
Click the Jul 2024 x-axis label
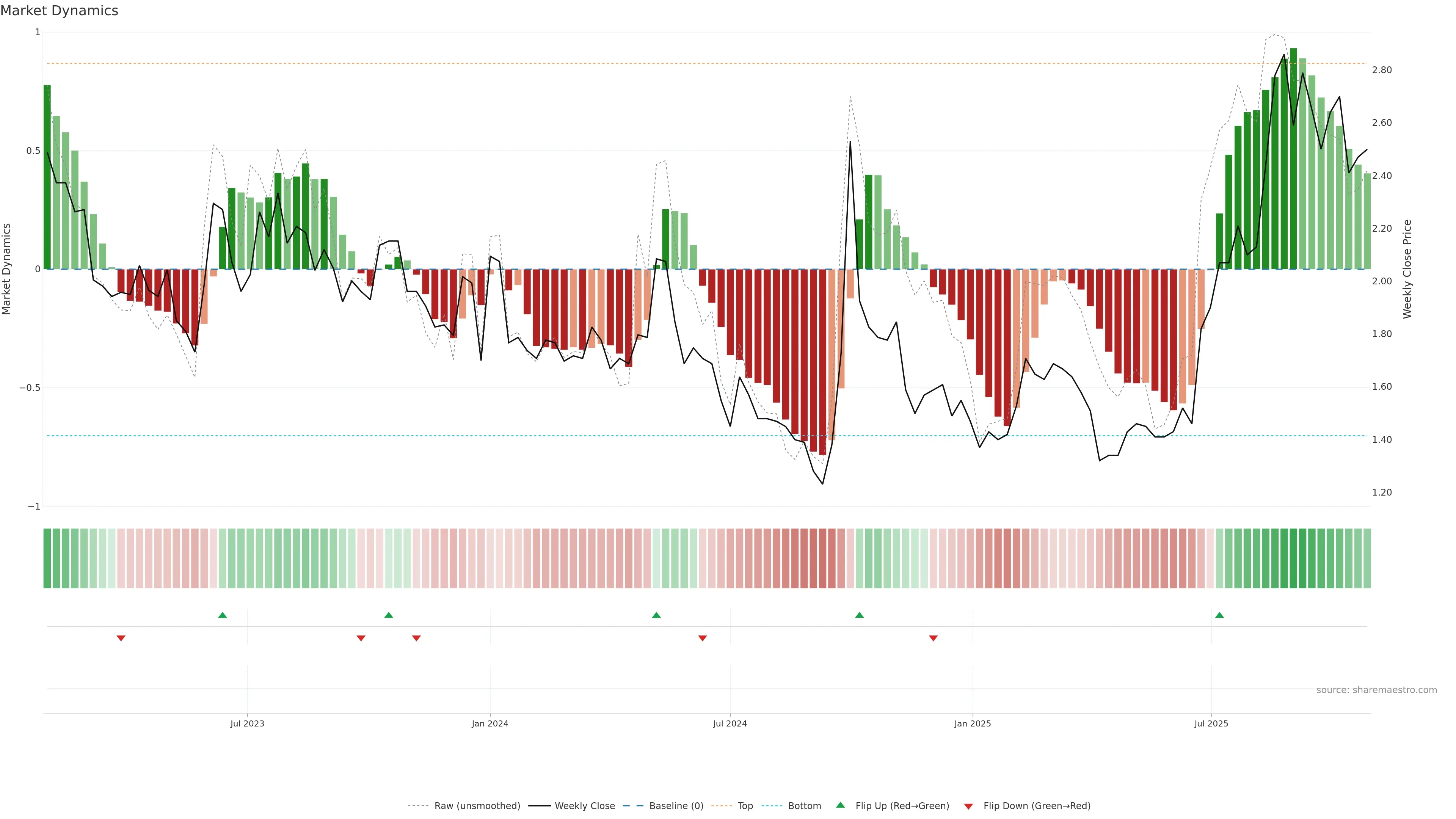click(x=730, y=723)
